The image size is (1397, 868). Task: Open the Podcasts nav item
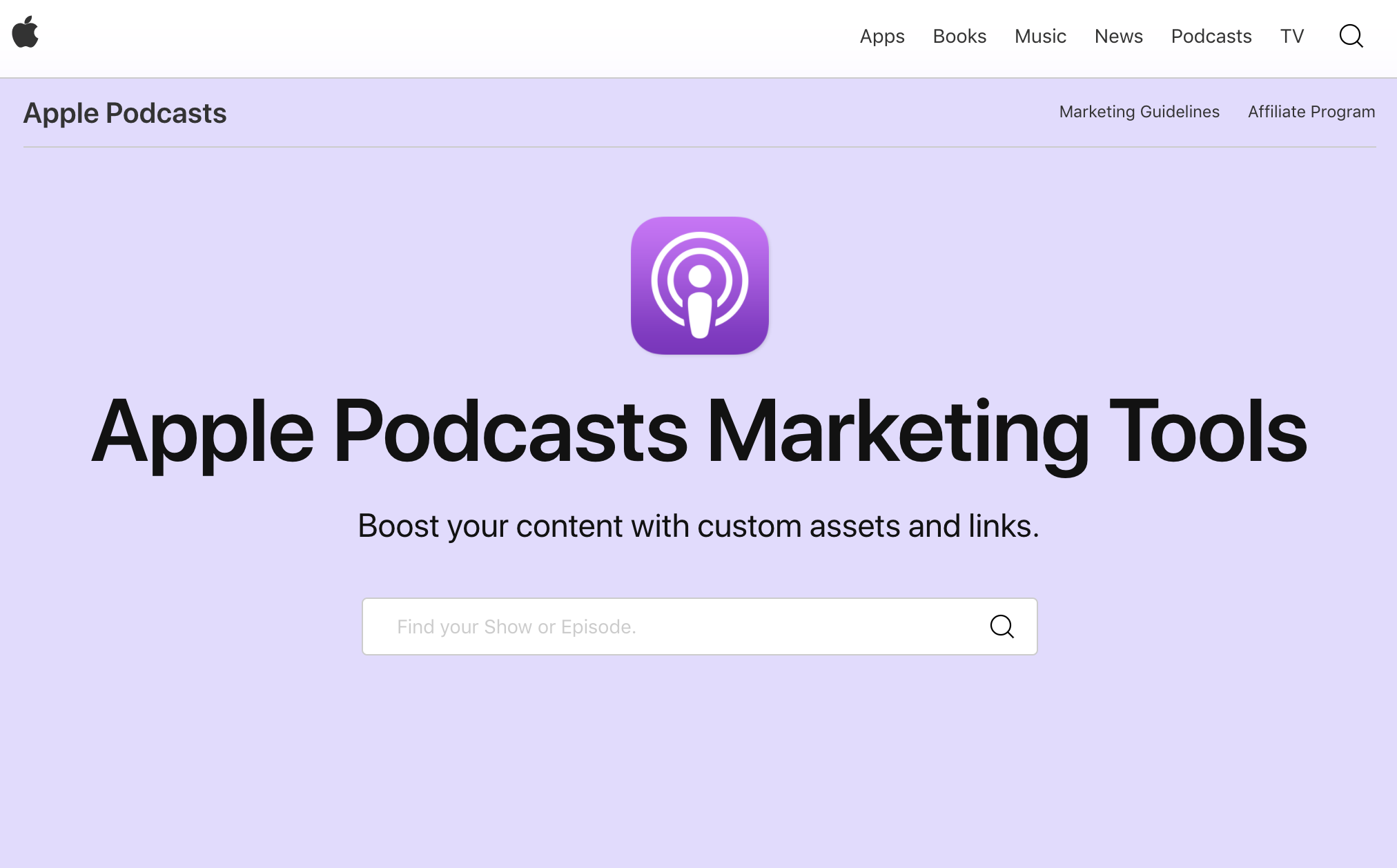pos(1211,36)
